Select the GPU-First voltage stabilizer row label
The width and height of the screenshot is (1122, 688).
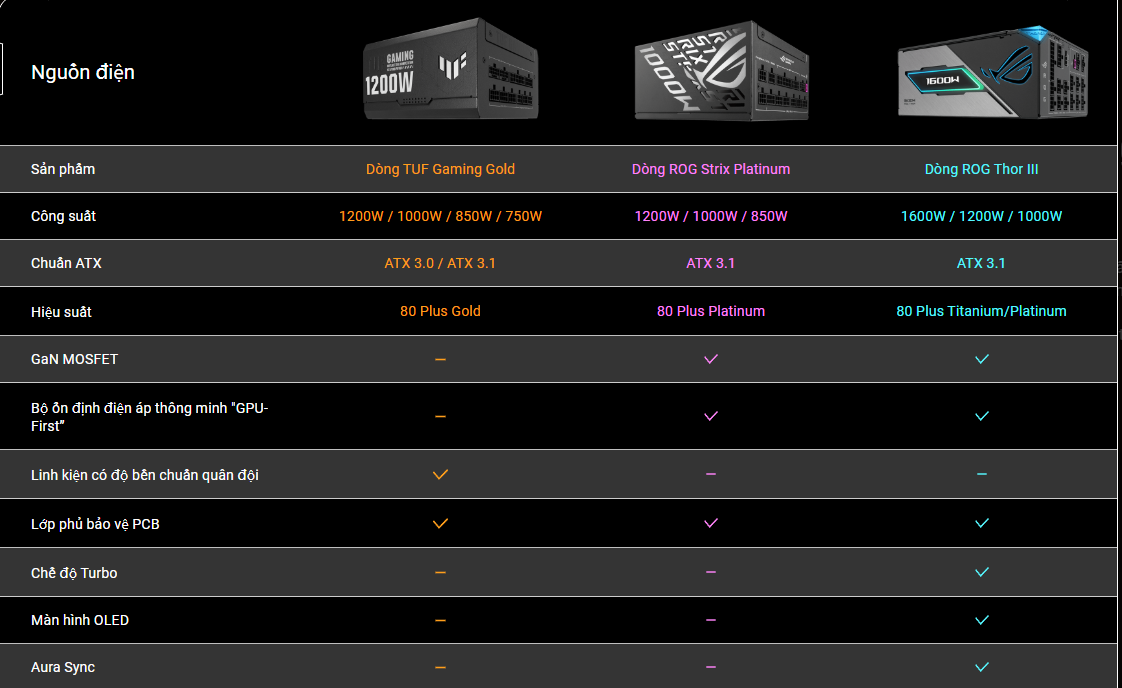click(150, 417)
